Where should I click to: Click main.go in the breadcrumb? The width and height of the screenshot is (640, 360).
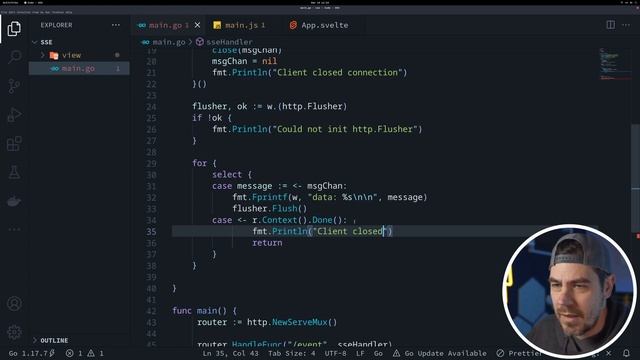[169, 42]
